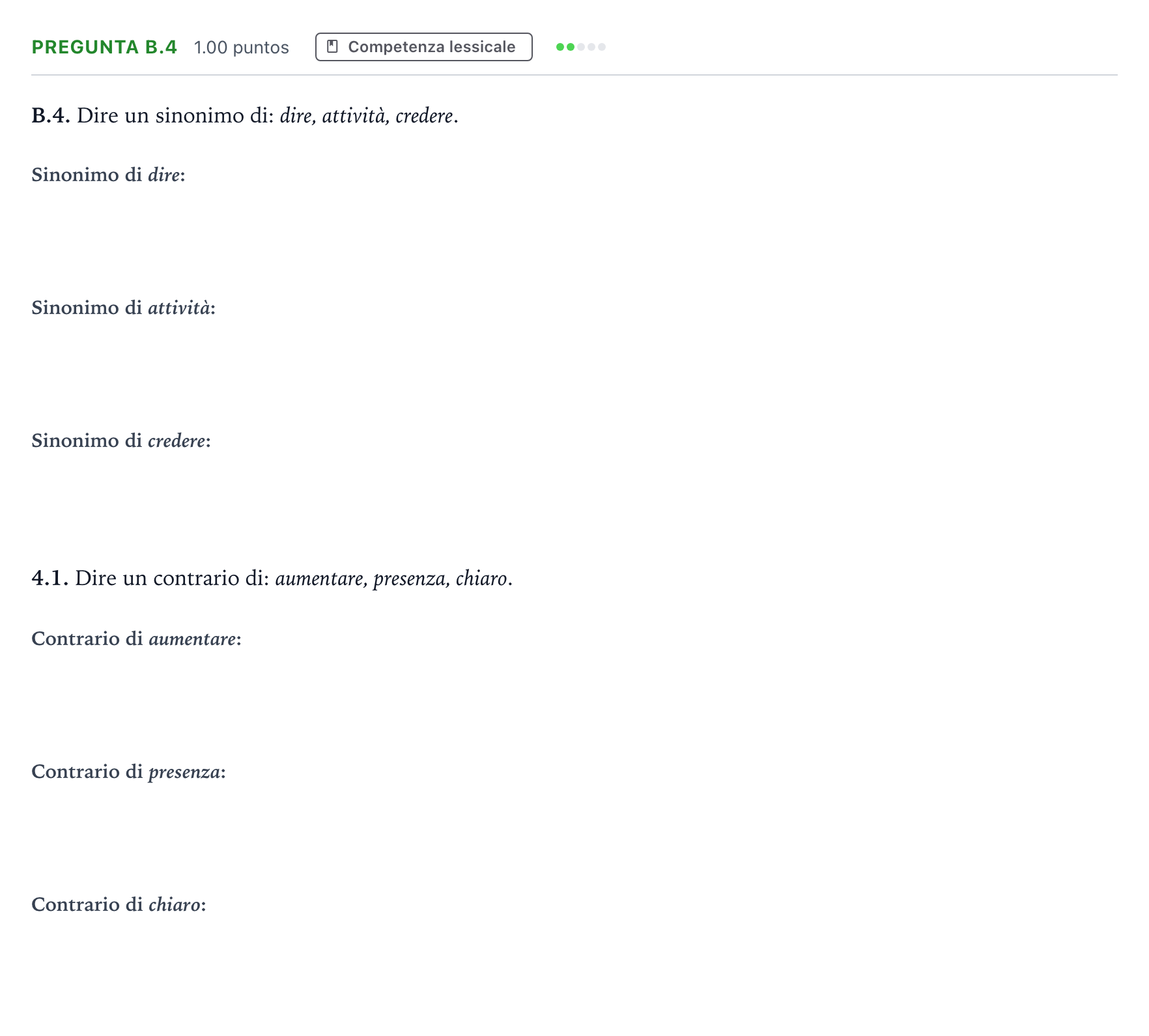Viewport: 1149px width, 1036px height.
Task: Click the difficulty dots indicator
Action: tap(581, 47)
